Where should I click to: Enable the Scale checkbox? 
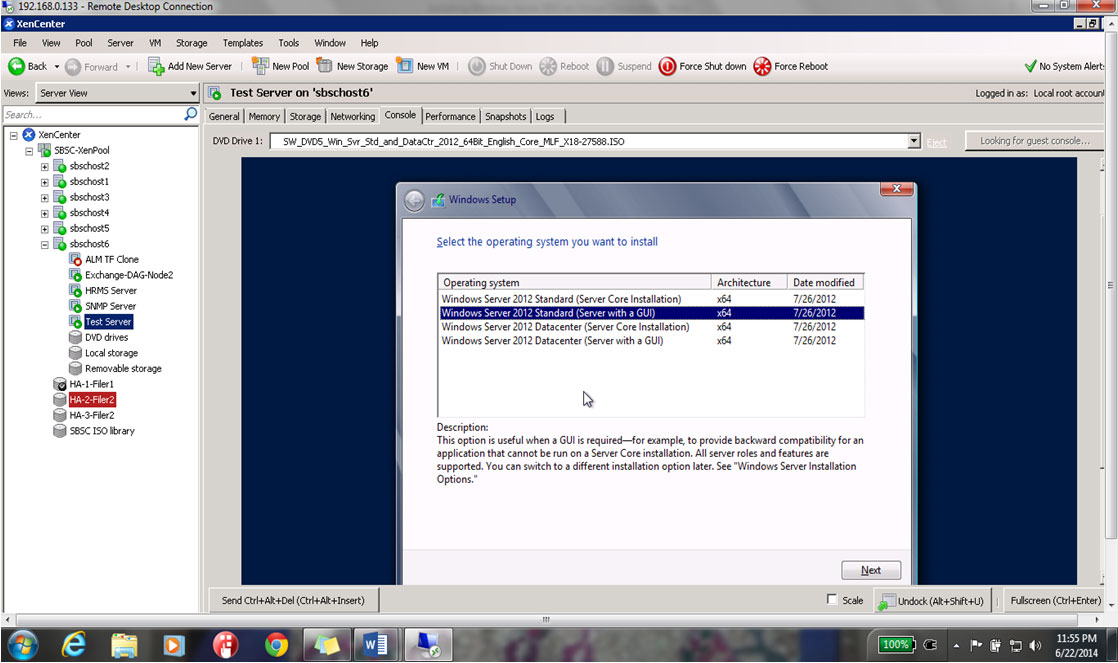click(x=831, y=600)
